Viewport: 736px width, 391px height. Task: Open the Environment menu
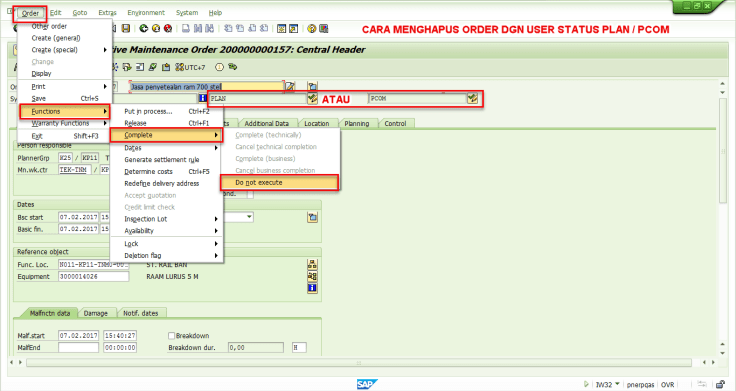(146, 13)
